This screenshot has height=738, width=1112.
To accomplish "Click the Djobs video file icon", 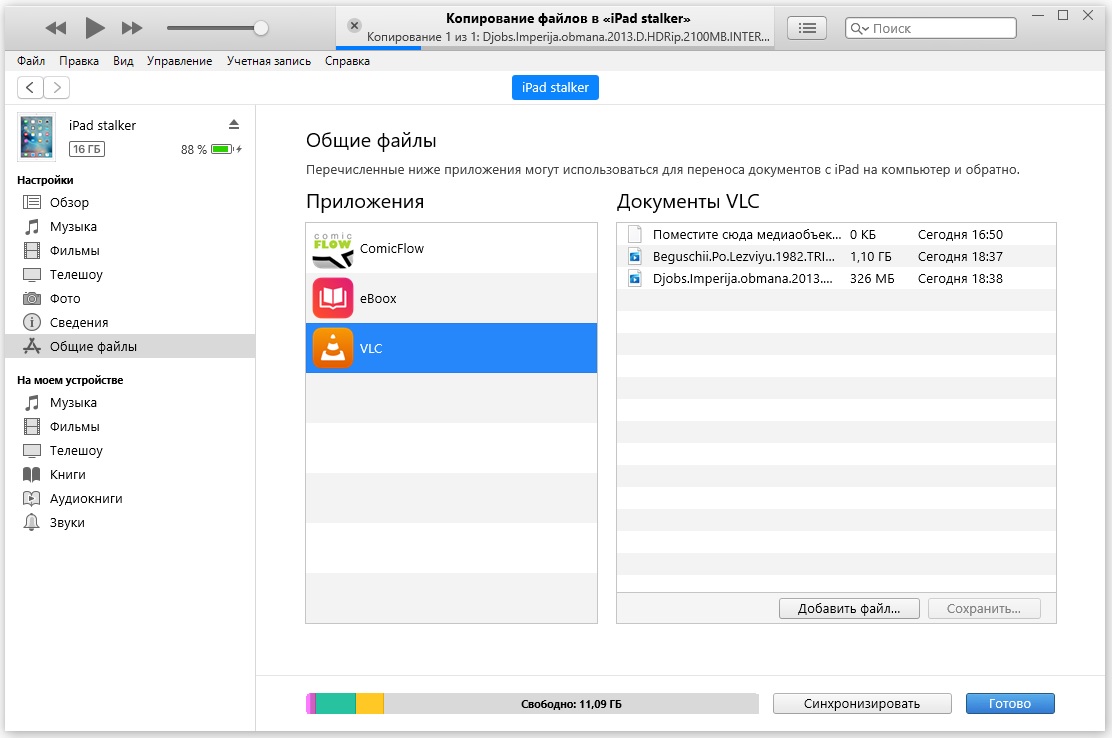I will click(x=635, y=278).
